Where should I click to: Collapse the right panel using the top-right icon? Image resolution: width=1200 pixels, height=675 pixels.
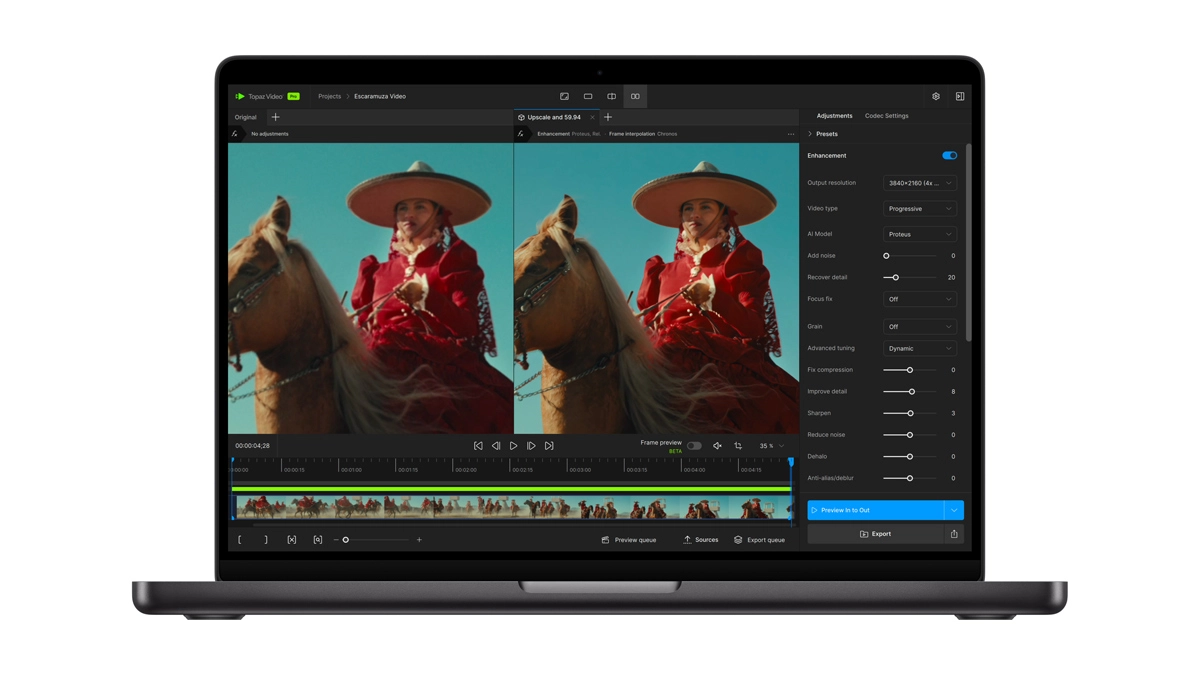click(x=959, y=96)
